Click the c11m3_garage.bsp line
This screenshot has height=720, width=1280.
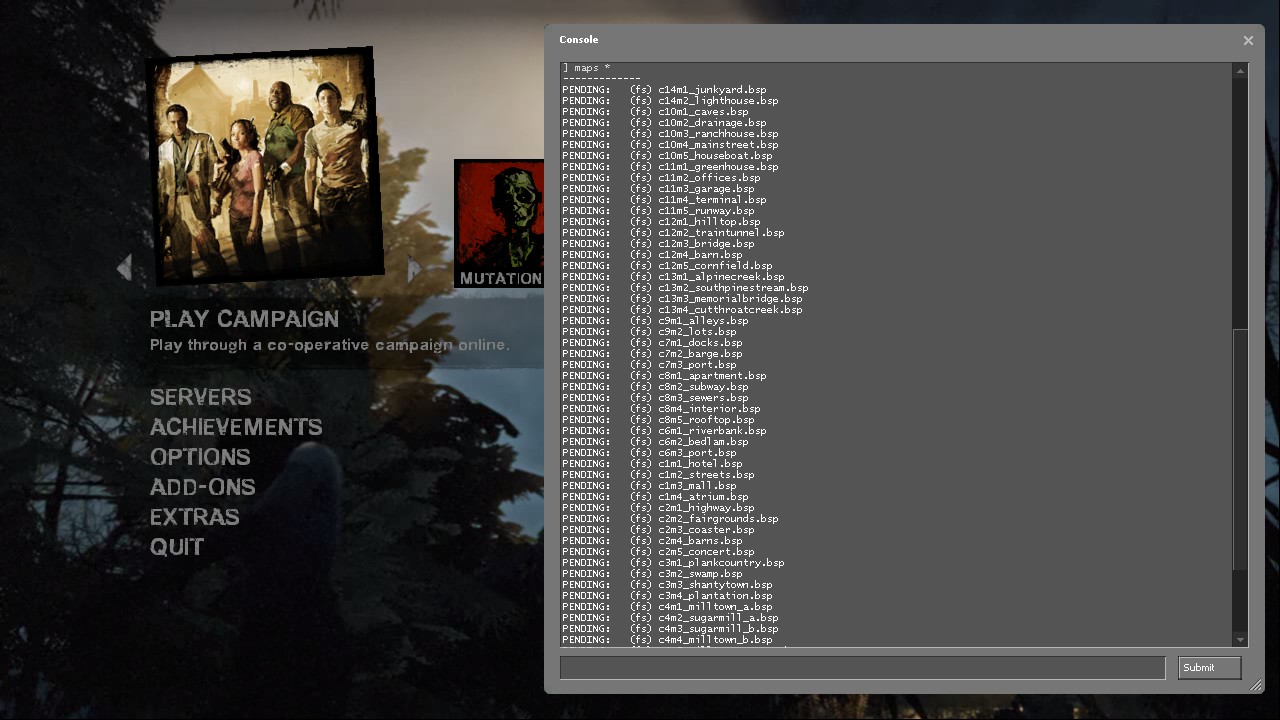[658, 189]
